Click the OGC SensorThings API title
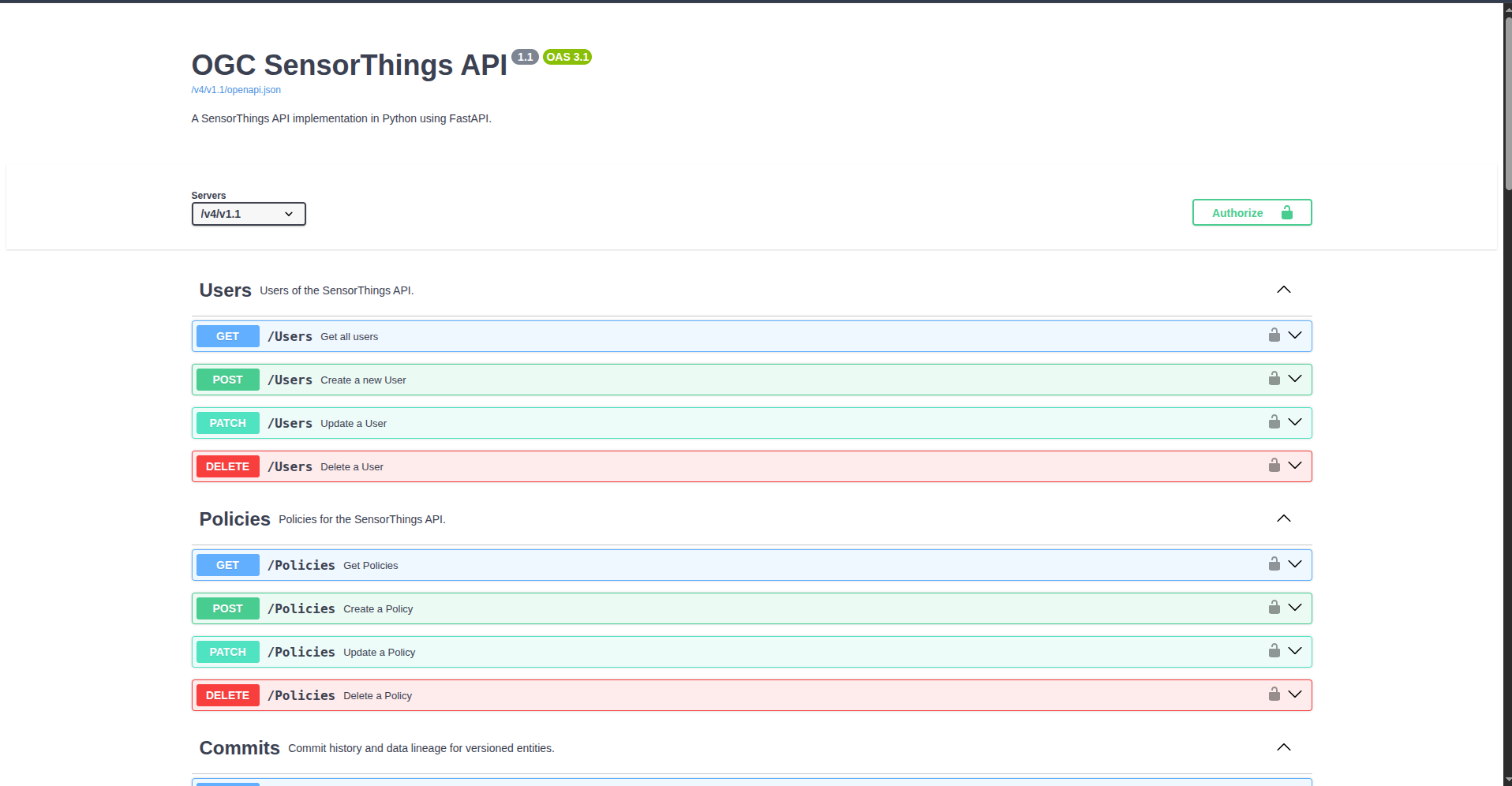 click(x=349, y=65)
